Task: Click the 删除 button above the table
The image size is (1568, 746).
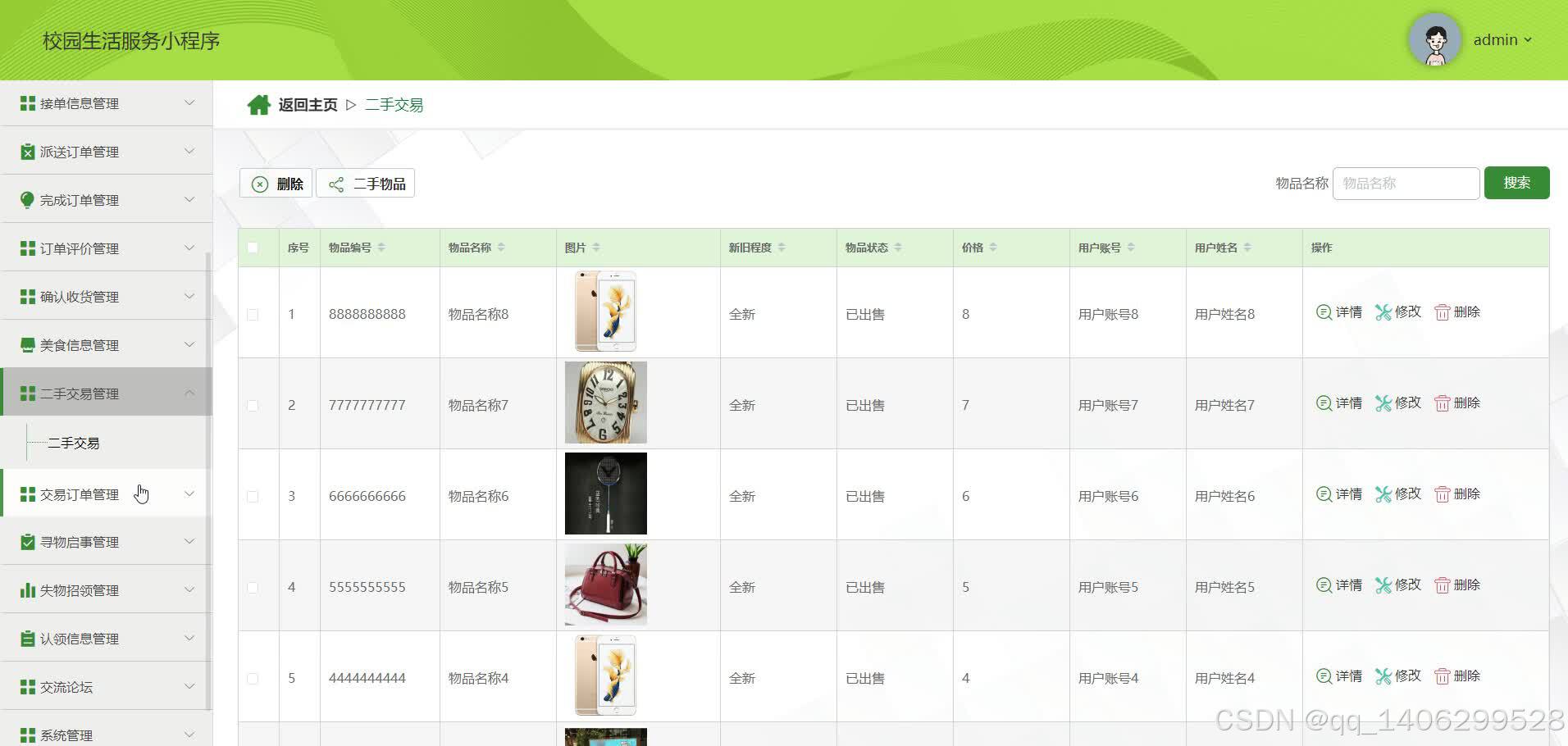Action: 276,184
